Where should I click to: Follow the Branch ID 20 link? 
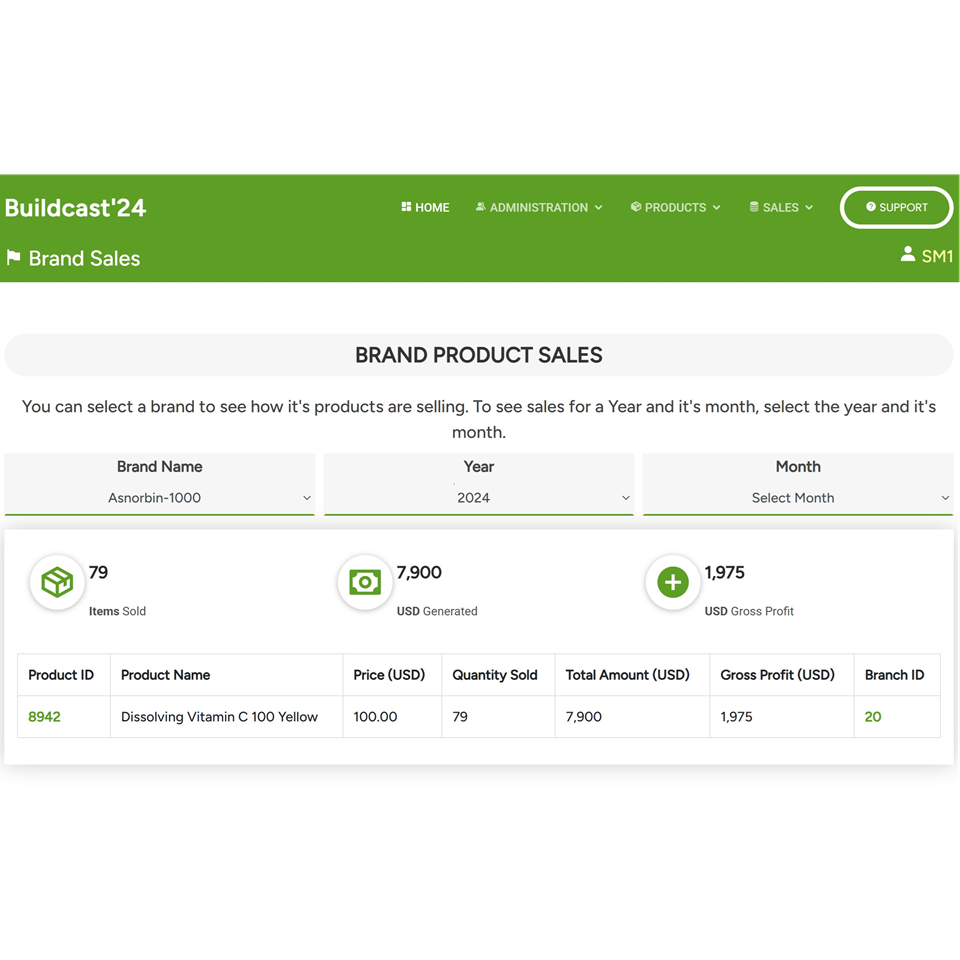click(x=873, y=717)
